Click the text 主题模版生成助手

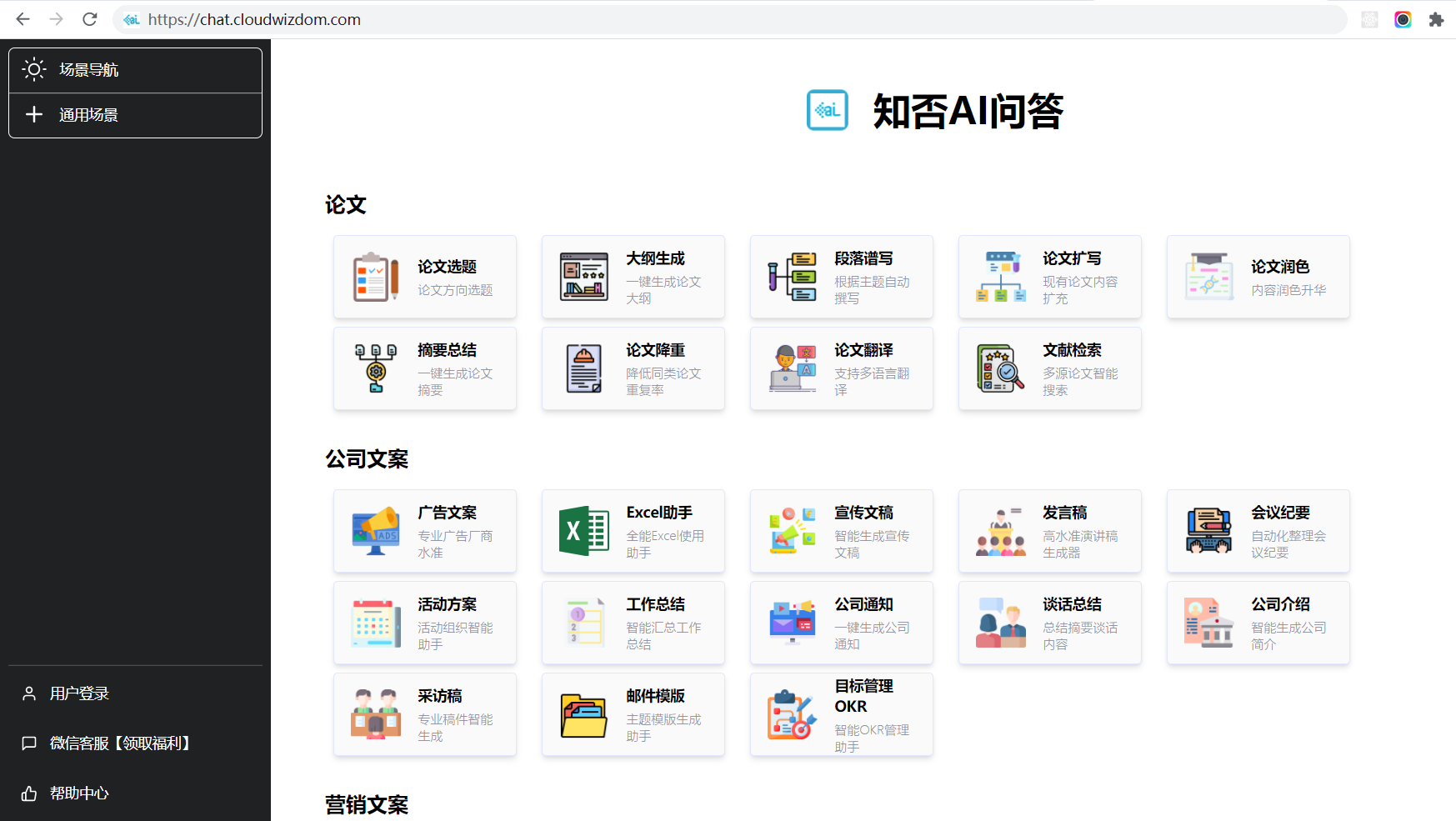click(663, 728)
